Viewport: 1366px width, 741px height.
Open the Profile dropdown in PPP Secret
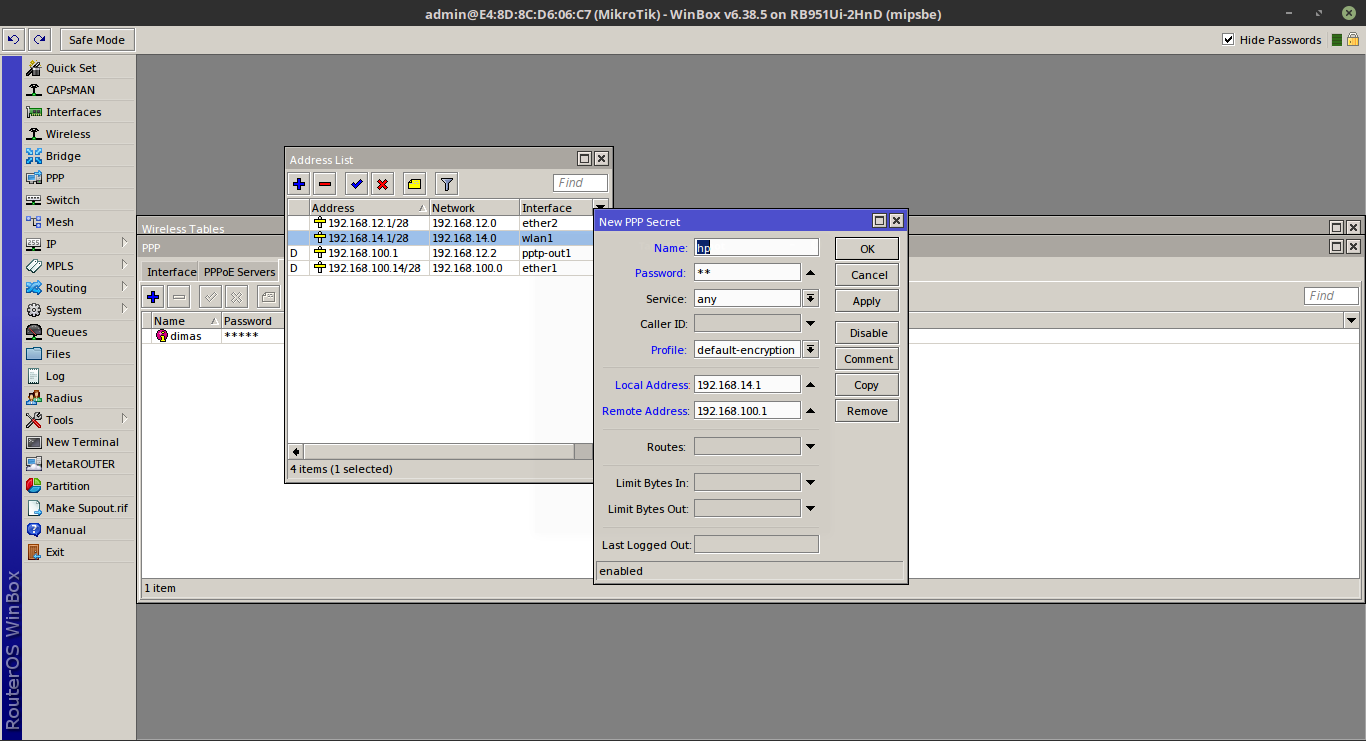(x=810, y=350)
